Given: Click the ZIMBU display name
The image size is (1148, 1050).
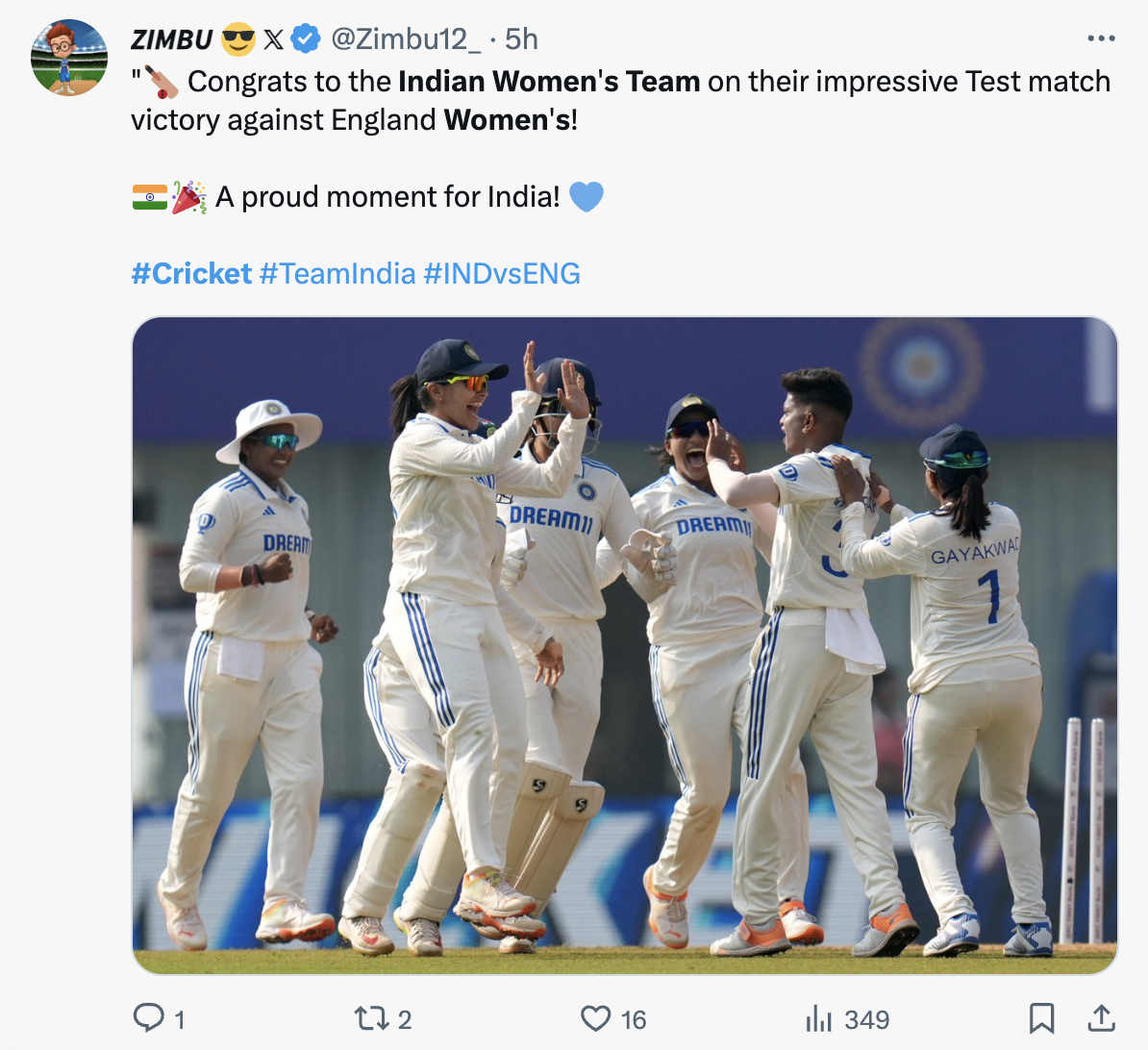Looking at the screenshot, I should tap(172, 39).
